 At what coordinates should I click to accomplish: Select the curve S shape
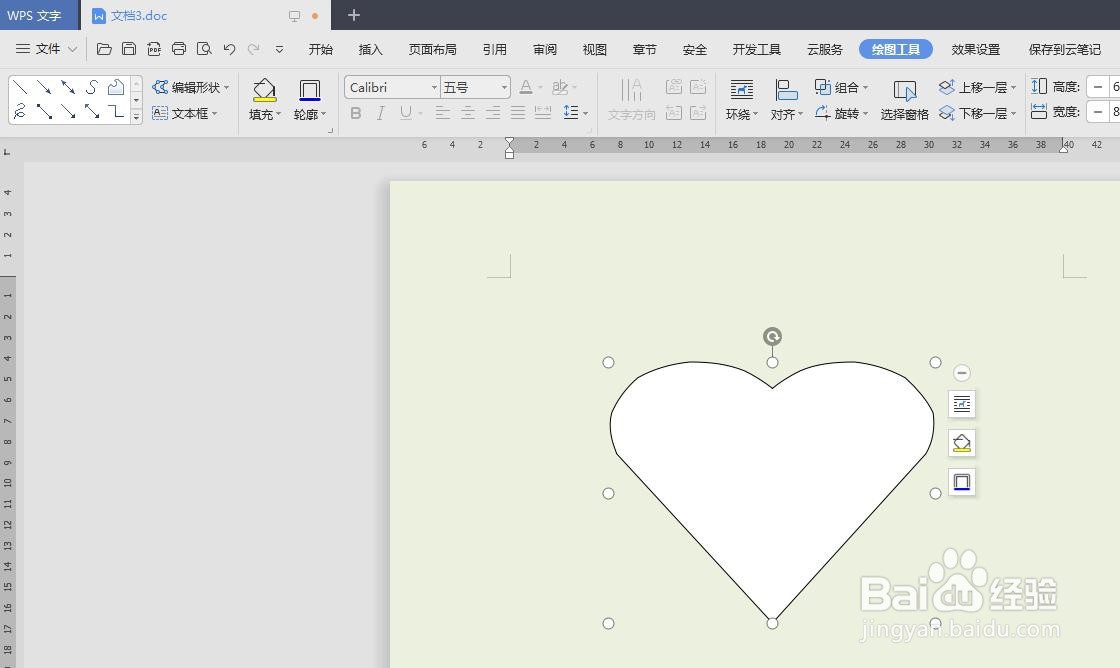91,87
